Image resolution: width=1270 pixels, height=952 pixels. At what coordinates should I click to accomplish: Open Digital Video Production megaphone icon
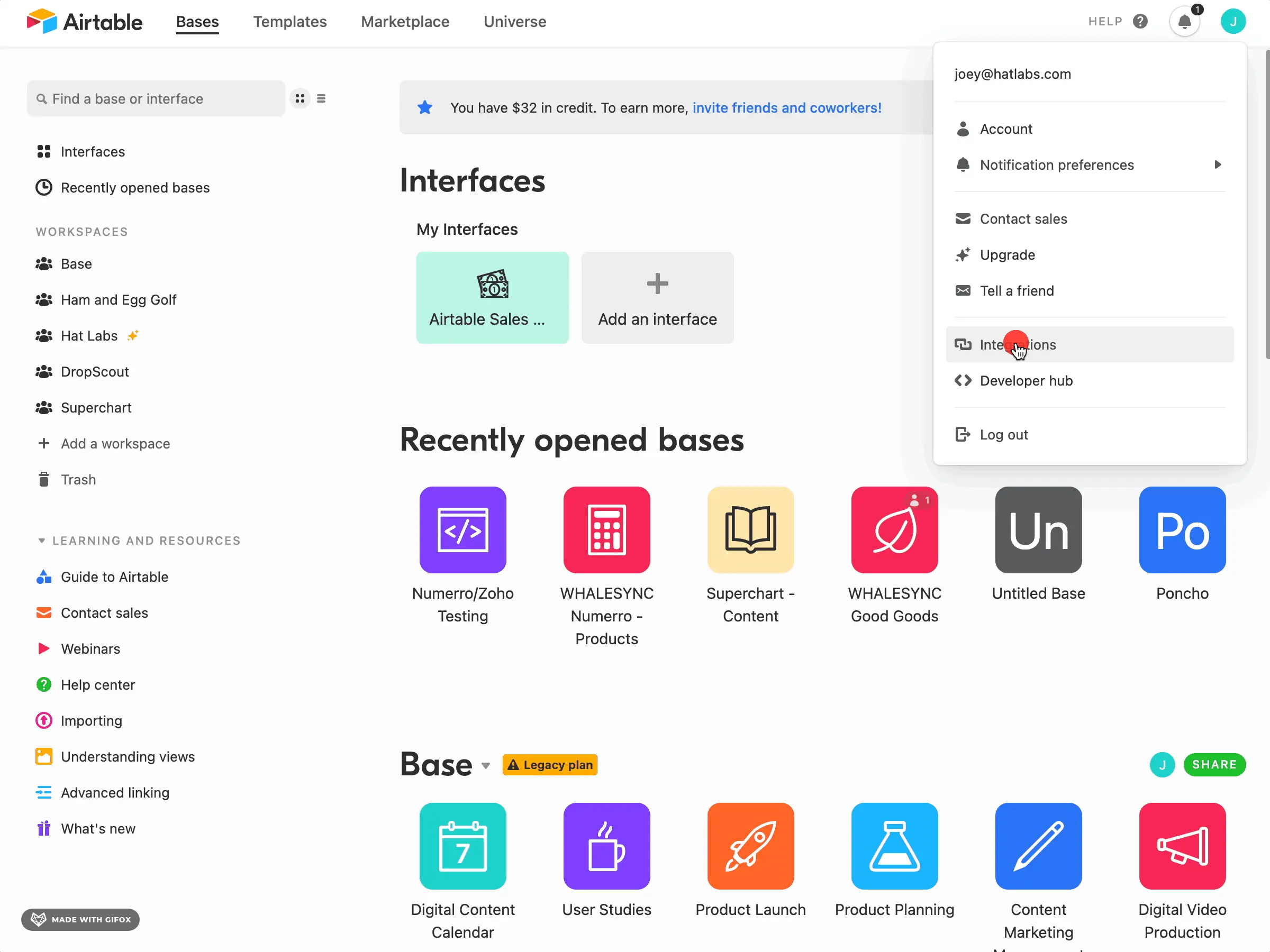pyautogui.click(x=1182, y=846)
